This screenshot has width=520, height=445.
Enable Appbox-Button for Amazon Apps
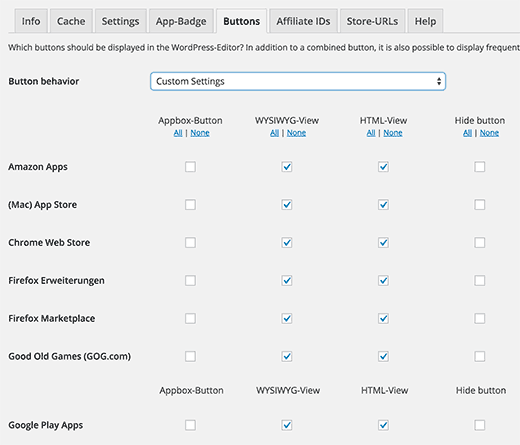click(x=190, y=167)
